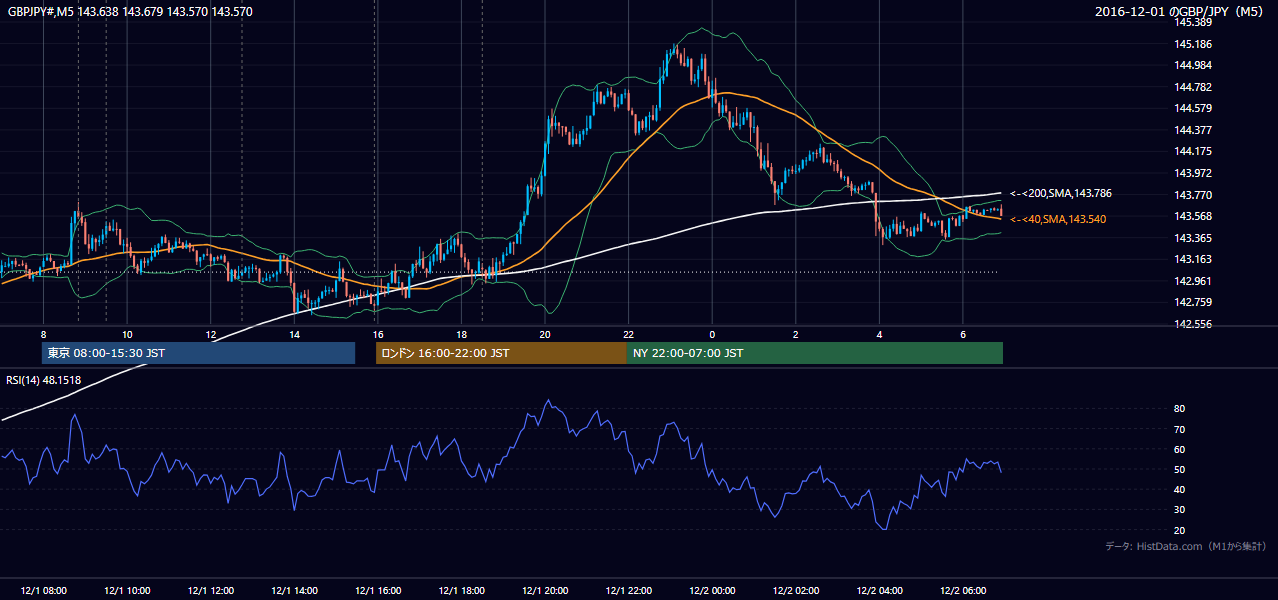Click price axis label 143.972
Screen dimensions: 1278x600
tap(1192, 173)
